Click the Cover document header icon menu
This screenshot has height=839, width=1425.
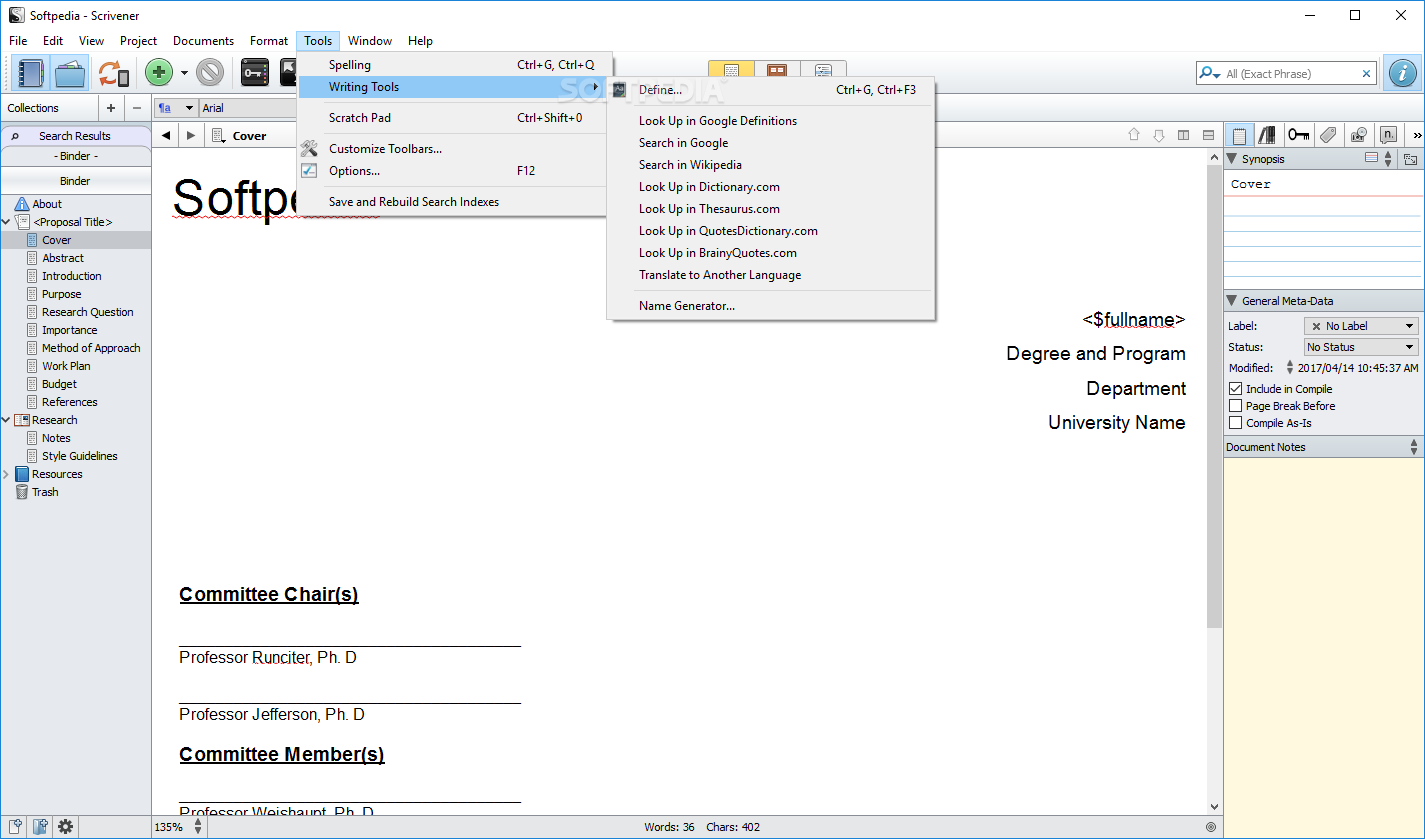[220, 135]
